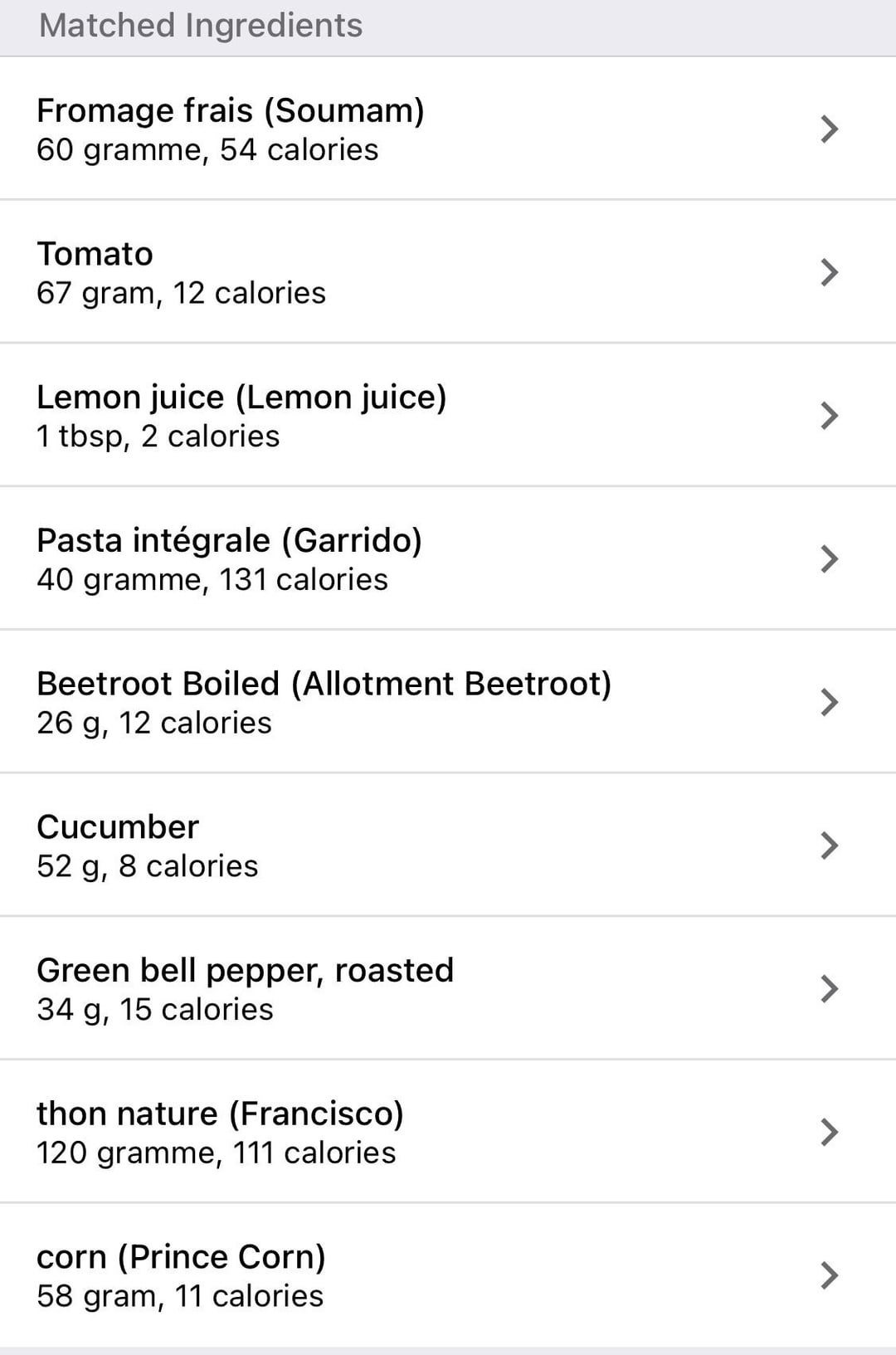Open Beetroot Boiled (Allotment Beetroot) entry
Screen dimensions: 896x1355
coord(324,702)
